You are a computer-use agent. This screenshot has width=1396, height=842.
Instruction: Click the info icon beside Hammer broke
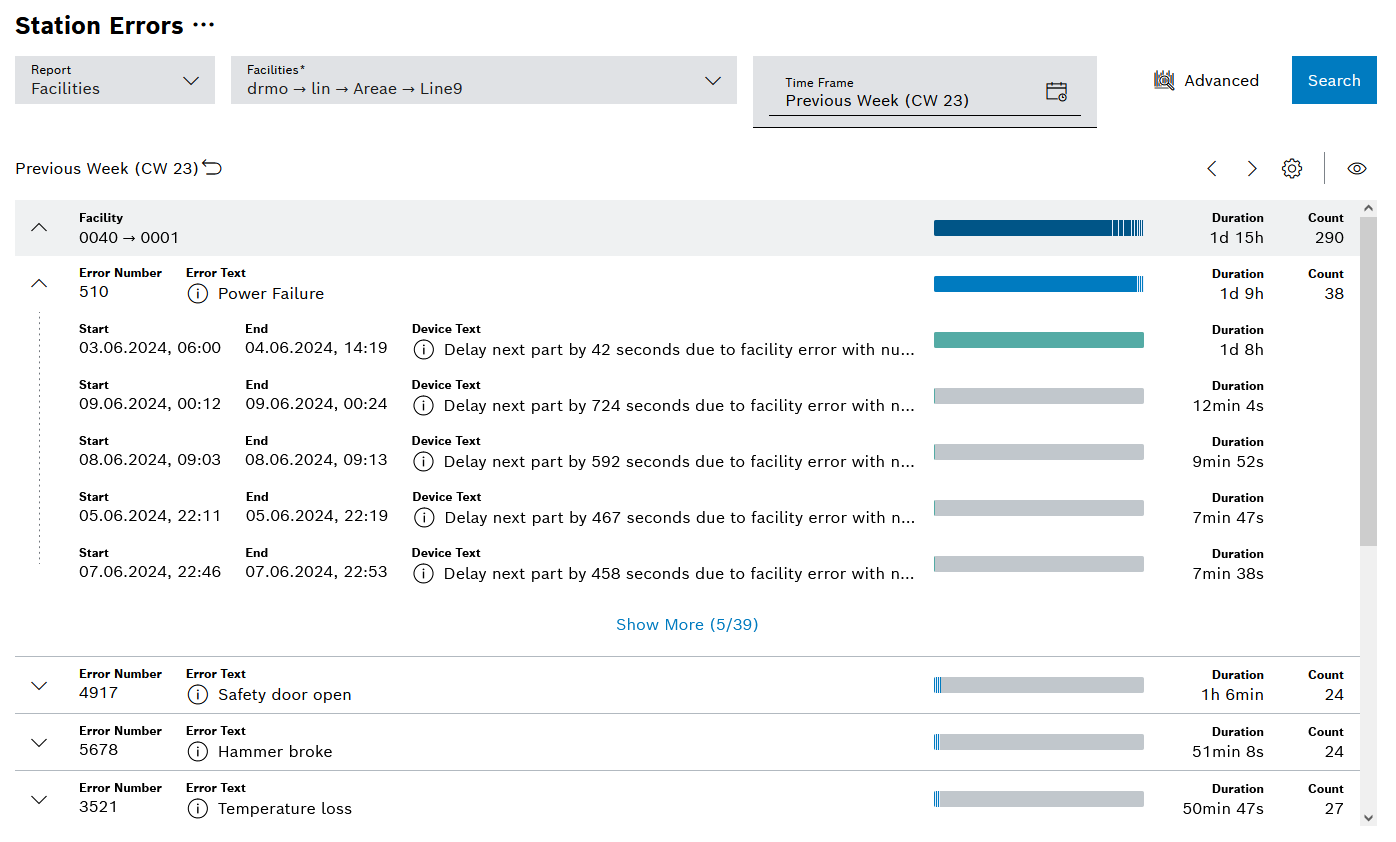click(x=197, y=751)
